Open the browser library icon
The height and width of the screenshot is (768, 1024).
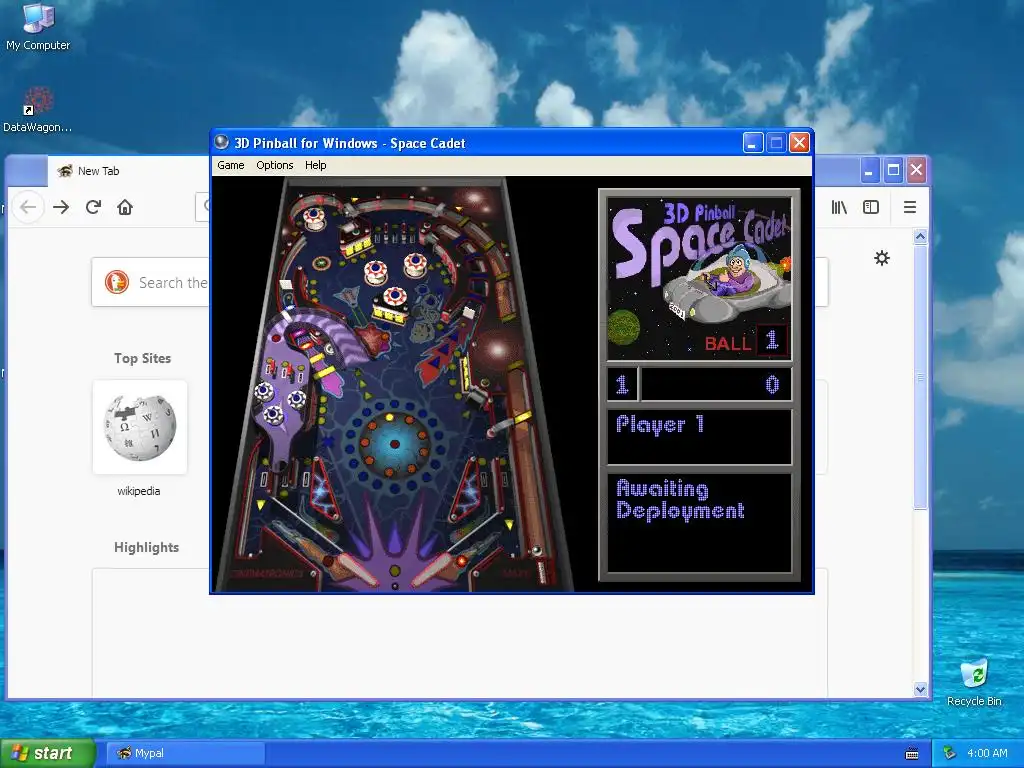(839, 207)
